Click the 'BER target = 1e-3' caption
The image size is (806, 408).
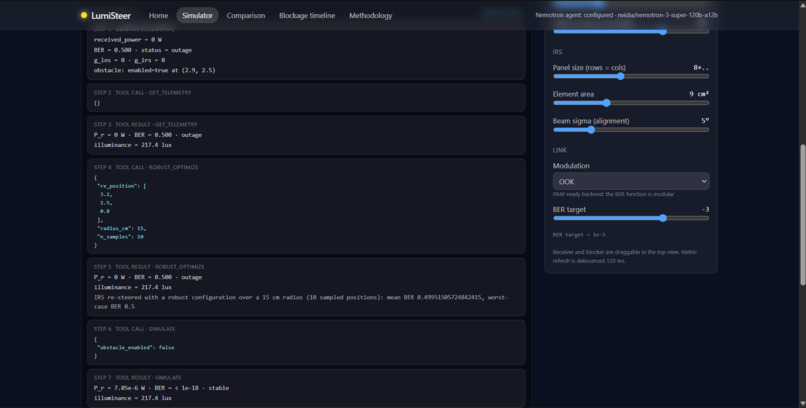tap(579, 234)
